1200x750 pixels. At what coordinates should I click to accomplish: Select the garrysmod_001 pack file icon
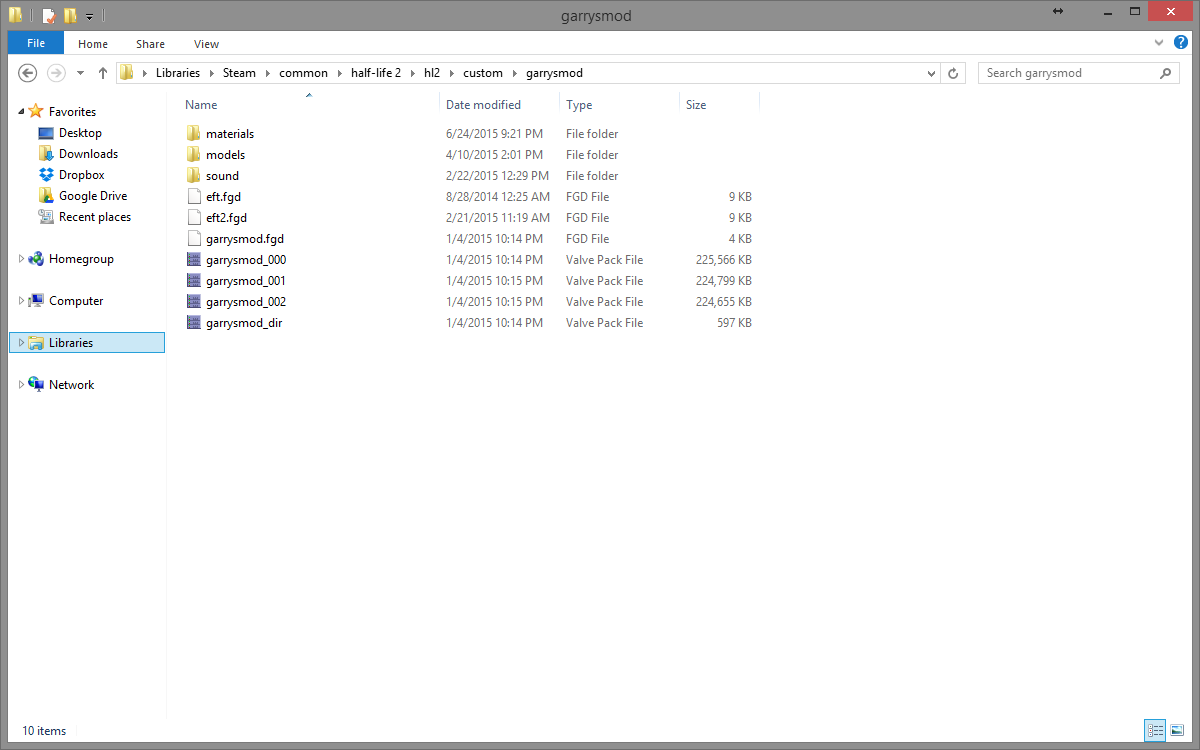(x=194, y=281)
